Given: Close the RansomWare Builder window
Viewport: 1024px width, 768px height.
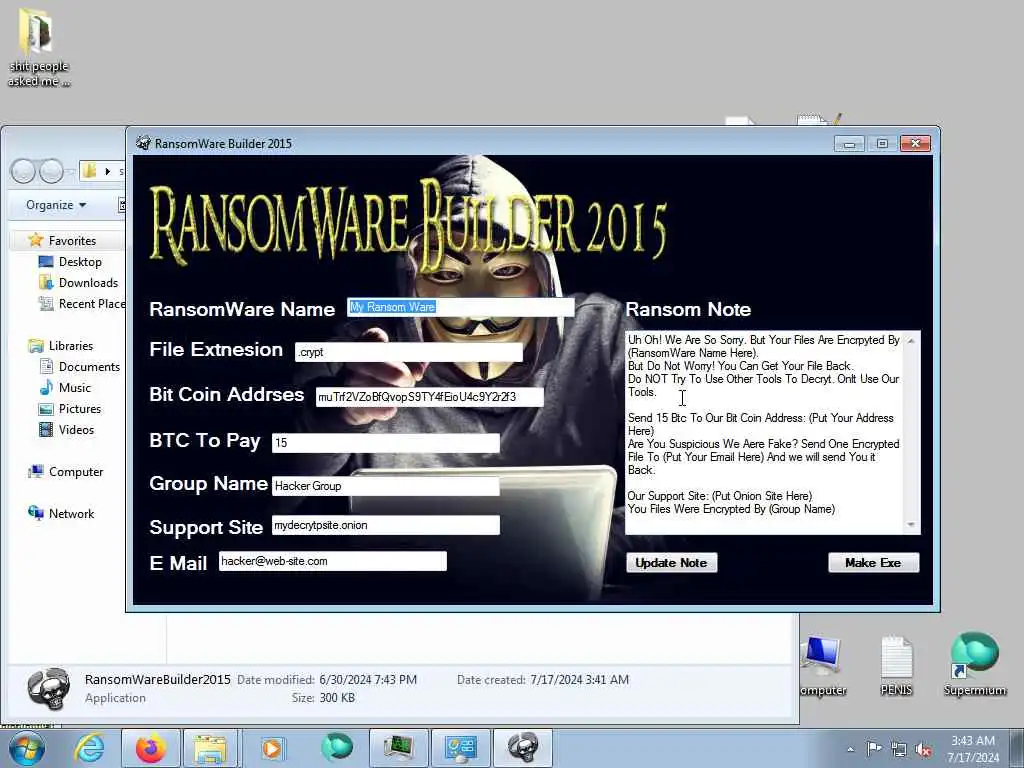Looking at the screenshot, I should [x=915, y=144].
